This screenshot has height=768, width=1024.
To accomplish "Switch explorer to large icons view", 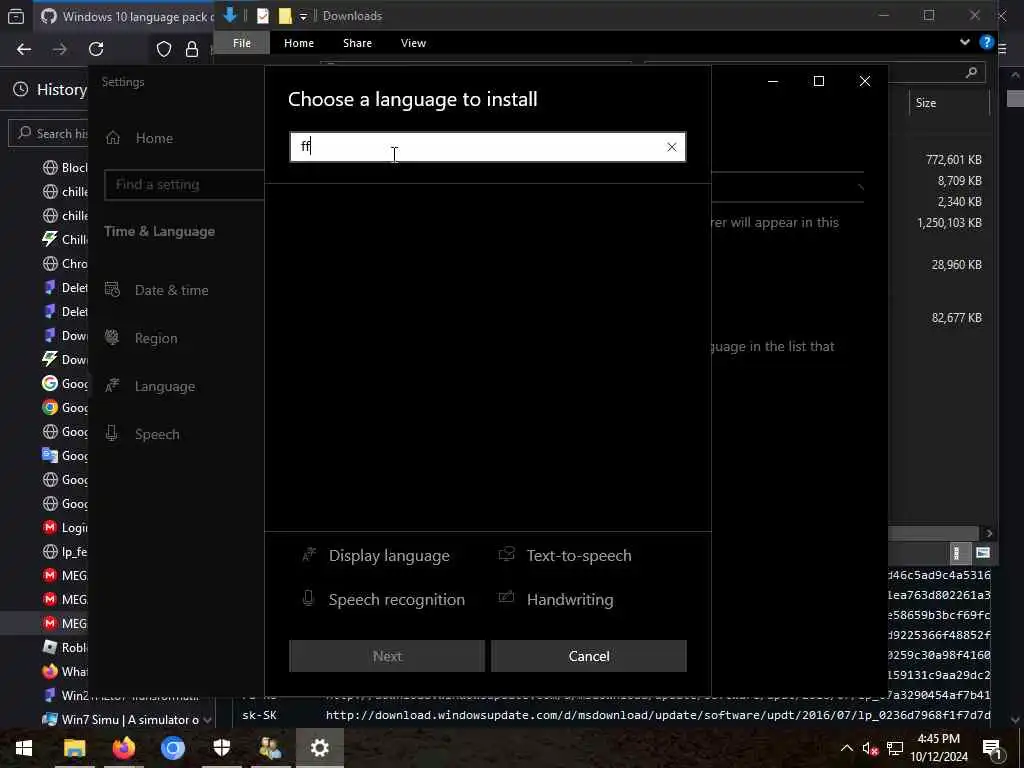I will 983,553.
